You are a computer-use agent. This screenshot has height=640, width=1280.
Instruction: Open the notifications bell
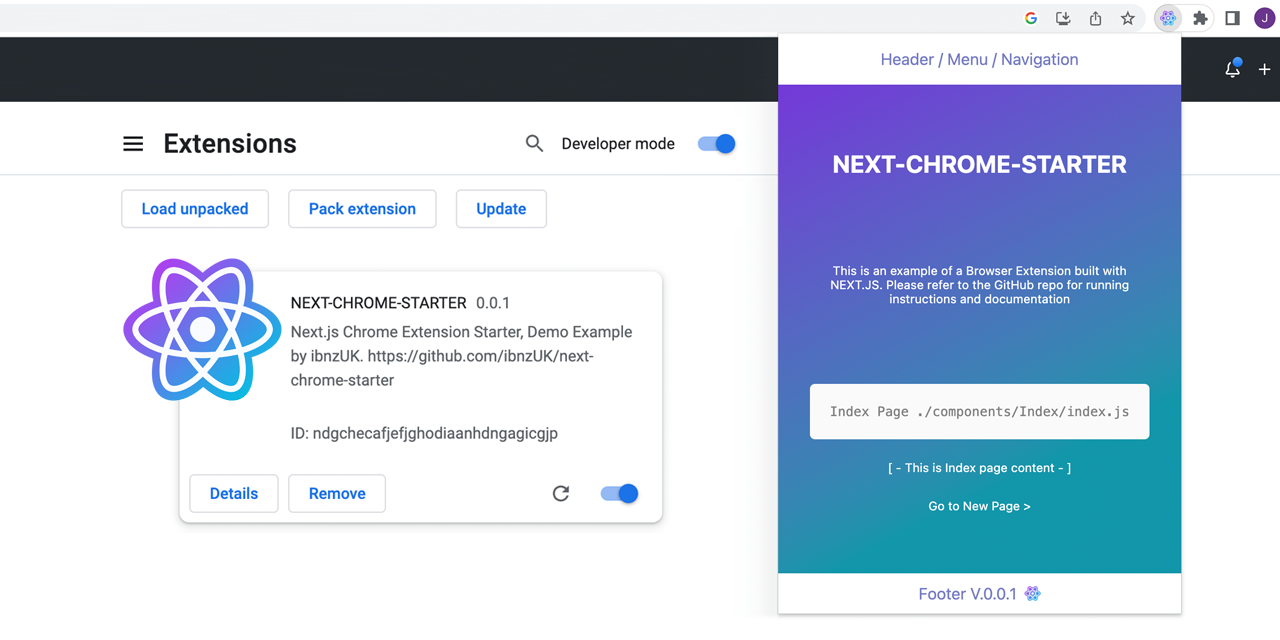(x=1233, y=69)
